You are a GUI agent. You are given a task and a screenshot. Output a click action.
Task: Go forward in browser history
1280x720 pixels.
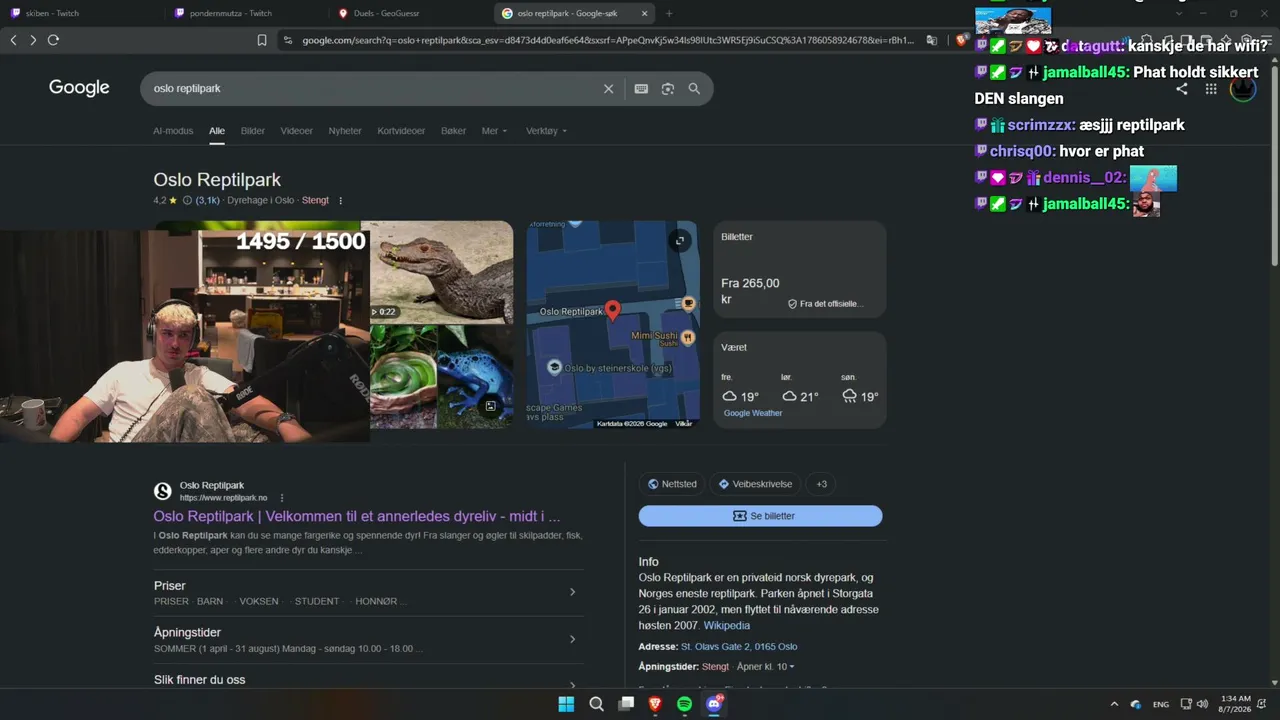point(33,40)
